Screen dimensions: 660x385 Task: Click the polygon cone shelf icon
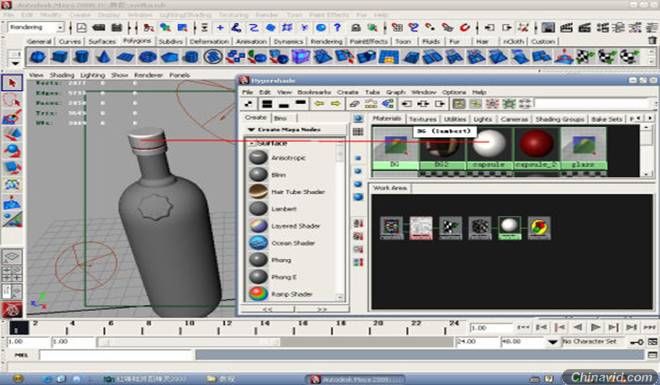pos(104,57)
